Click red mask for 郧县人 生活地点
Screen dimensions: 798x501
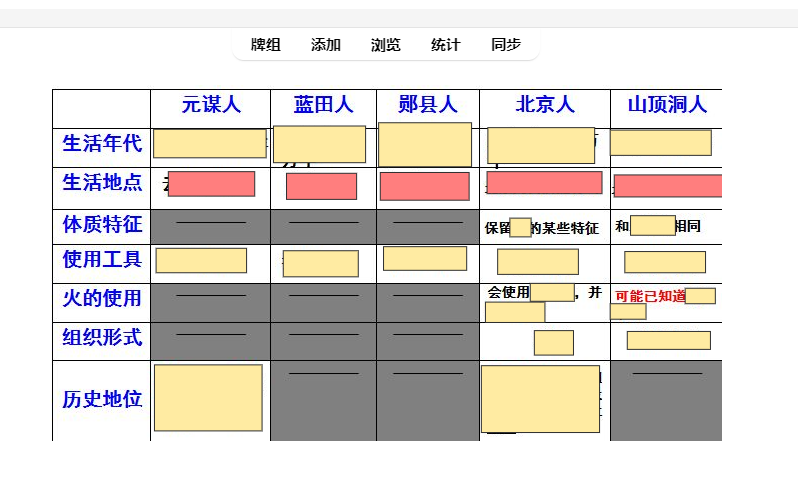(425, 186)
